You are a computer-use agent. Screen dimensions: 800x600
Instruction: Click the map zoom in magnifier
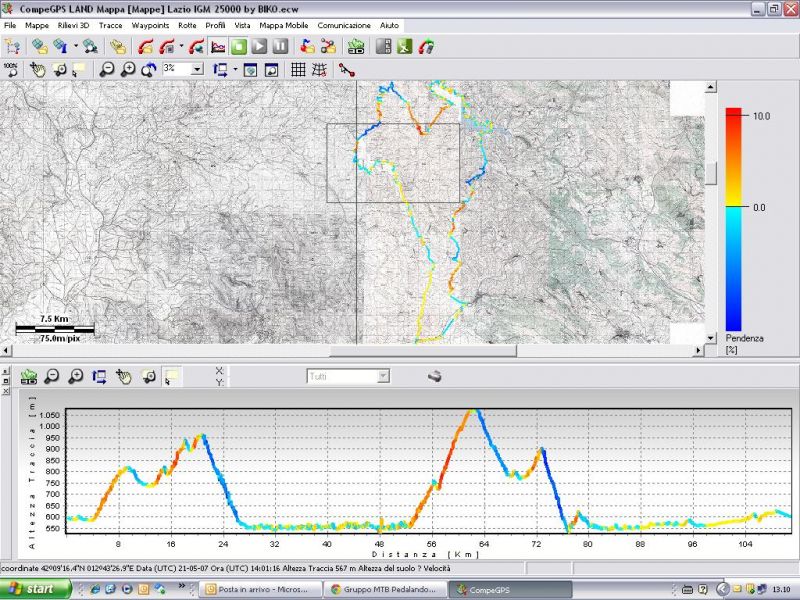tap(128, 69)
